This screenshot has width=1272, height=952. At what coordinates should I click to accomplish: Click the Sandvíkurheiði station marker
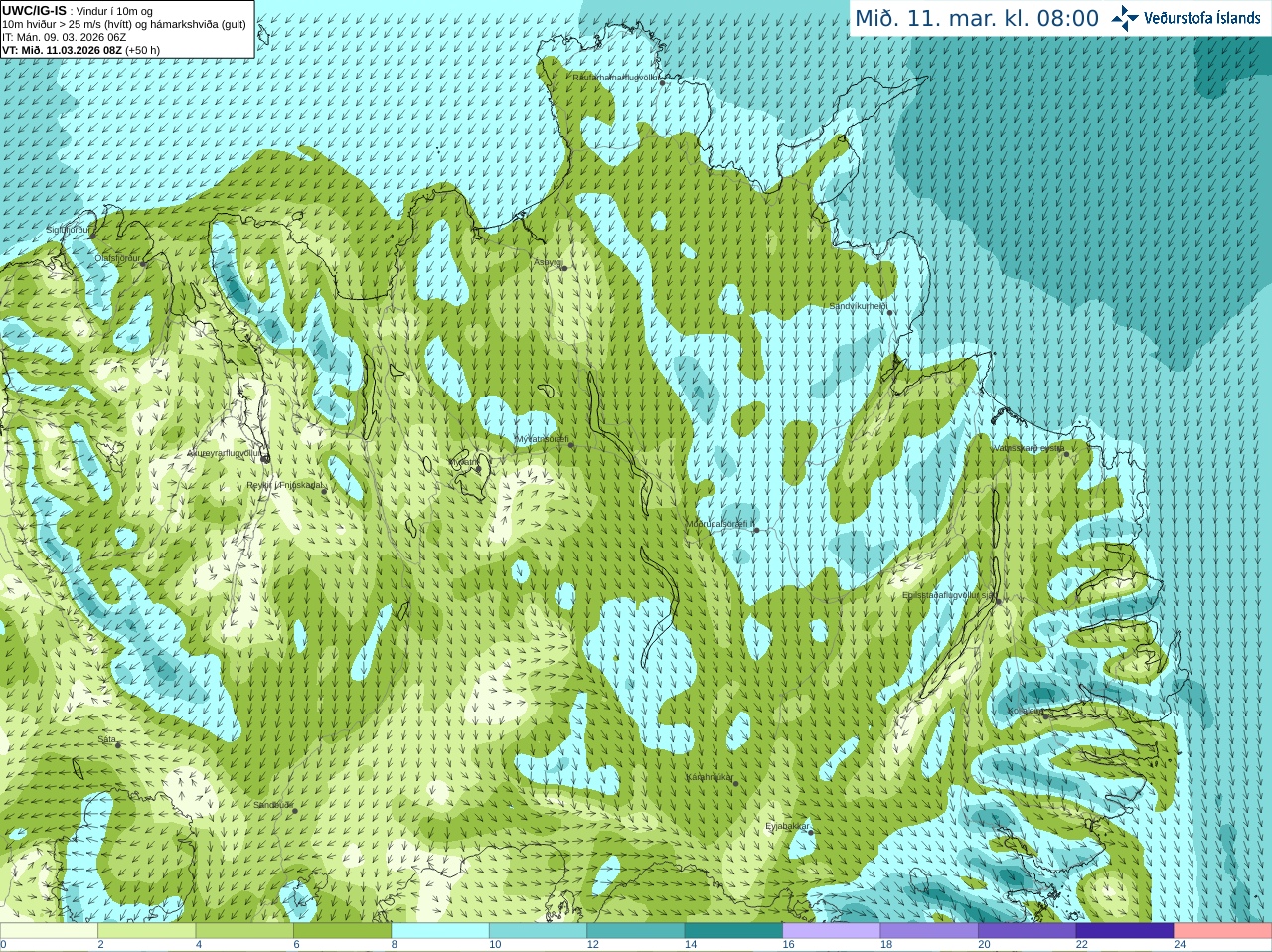pos(890,313)
